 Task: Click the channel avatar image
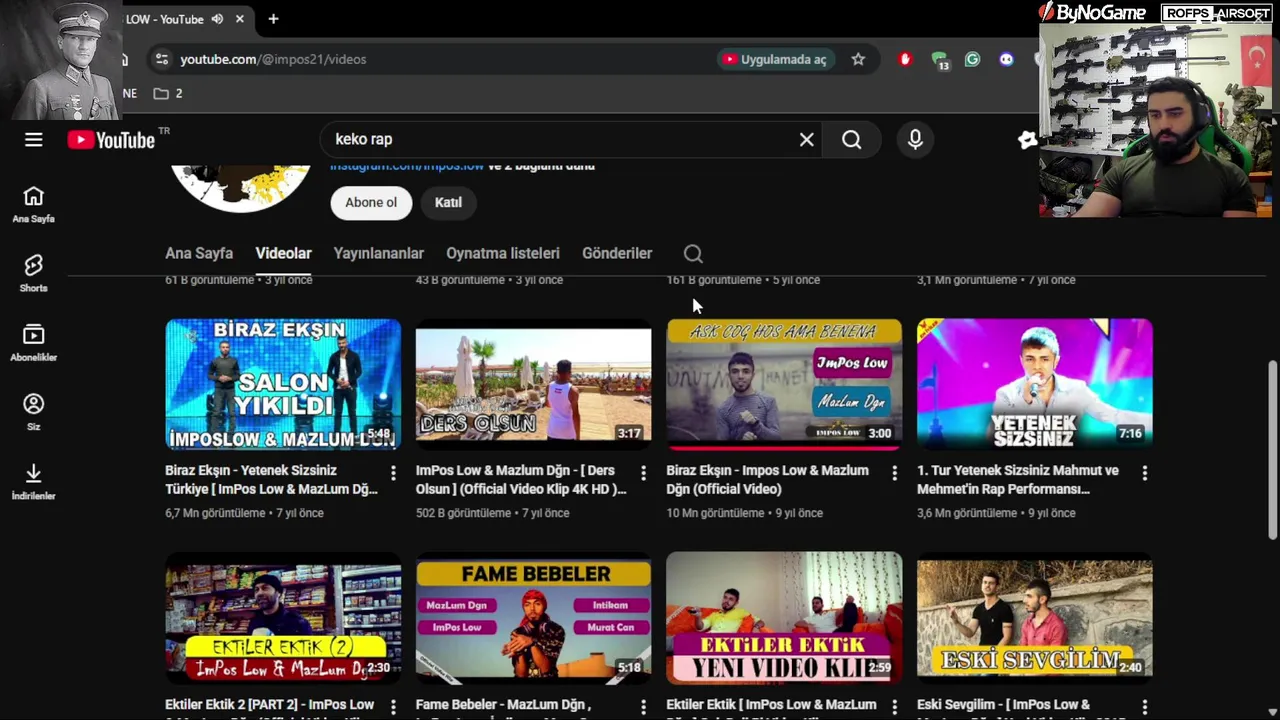(x=240, y=187)
